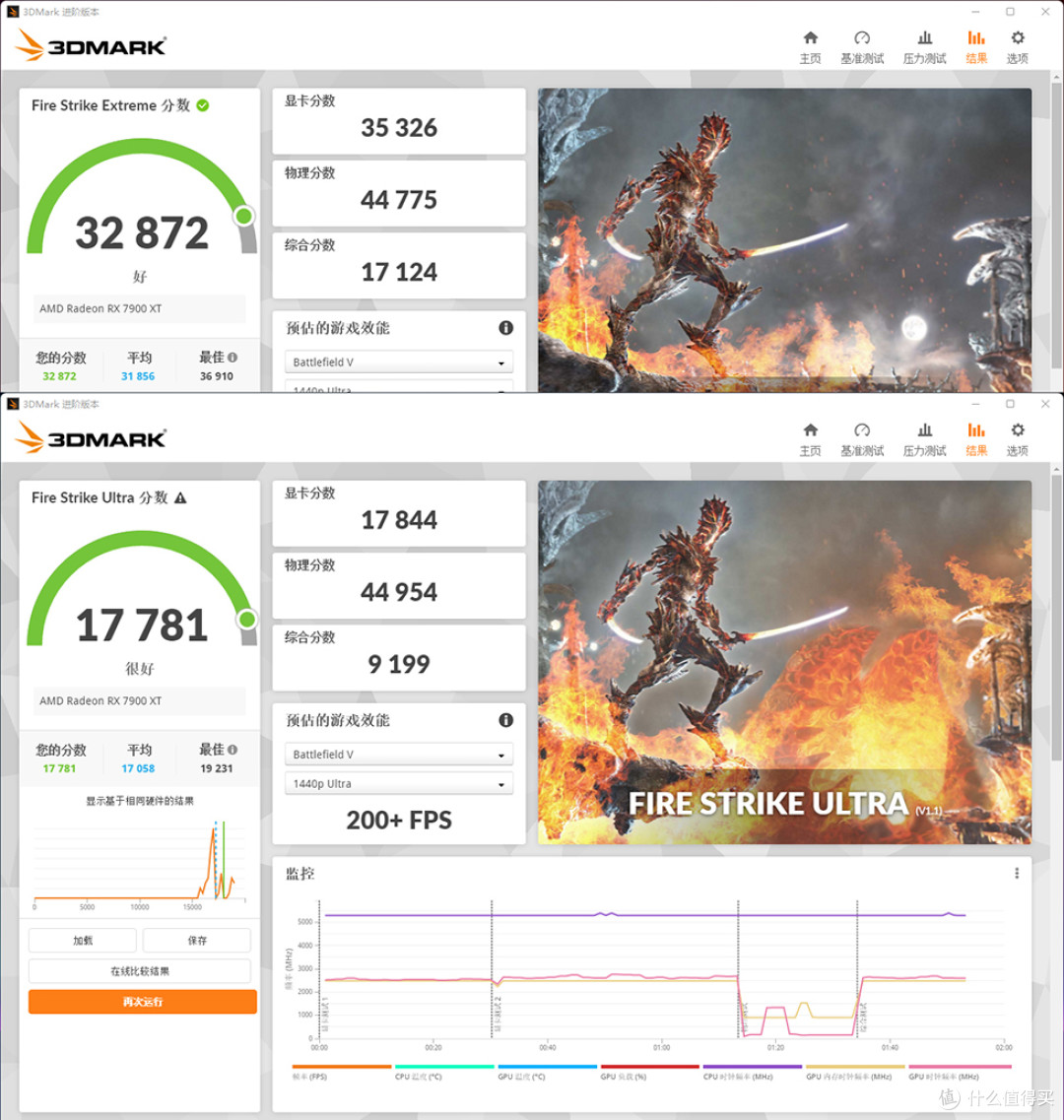
Task: Click title bar app icon of upper 3DMark window
Action: [x=13, y=12]
